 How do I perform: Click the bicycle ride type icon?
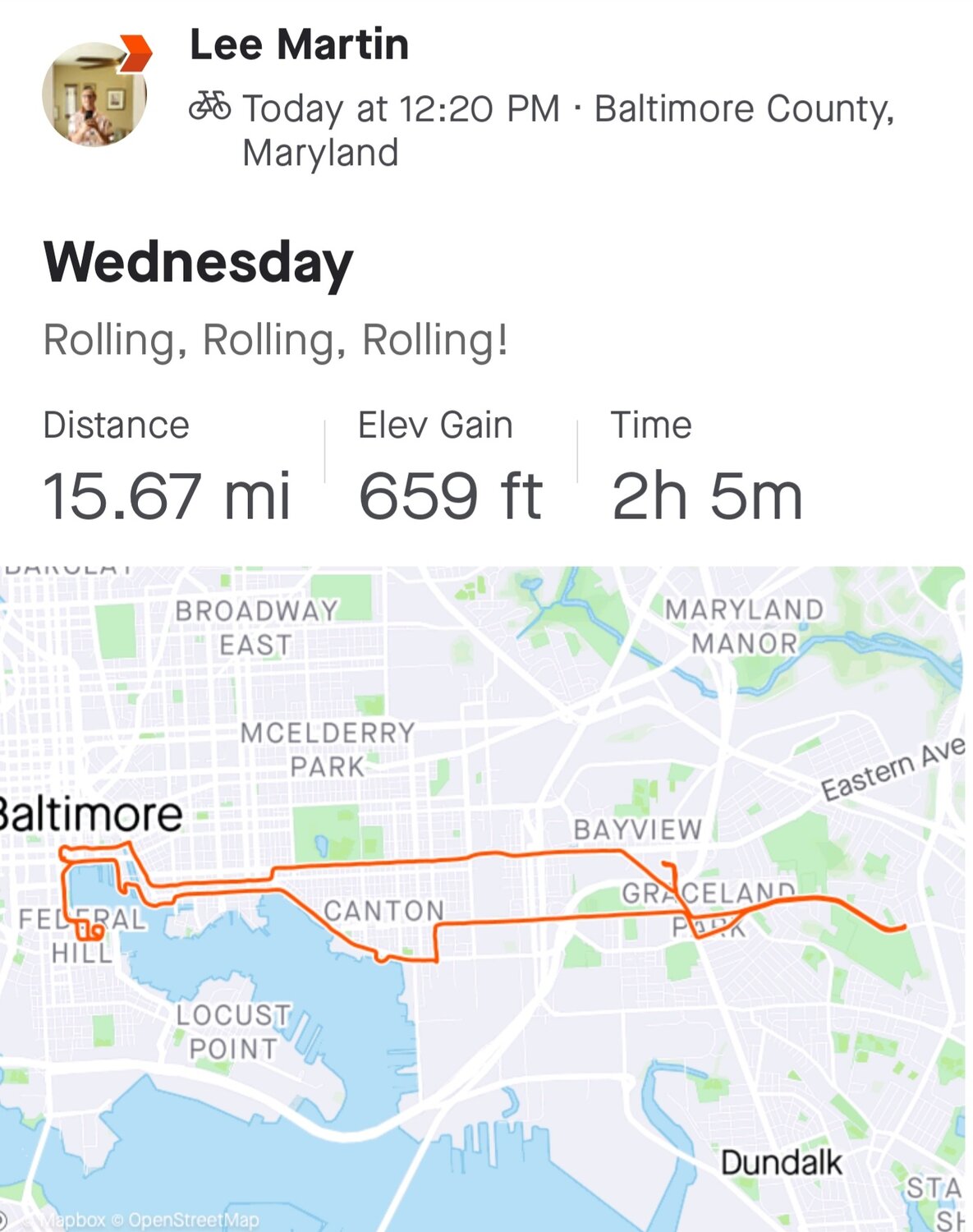click(210, 107)
